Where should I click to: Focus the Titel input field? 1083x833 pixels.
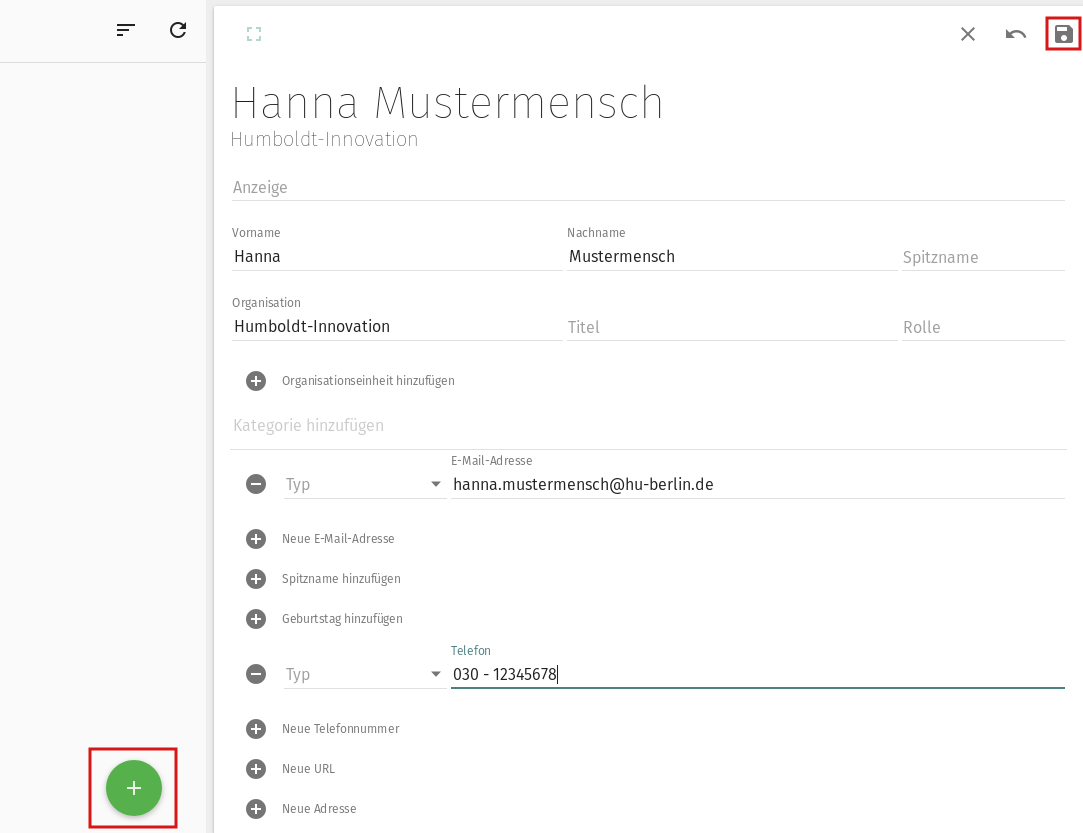(731, 327)
